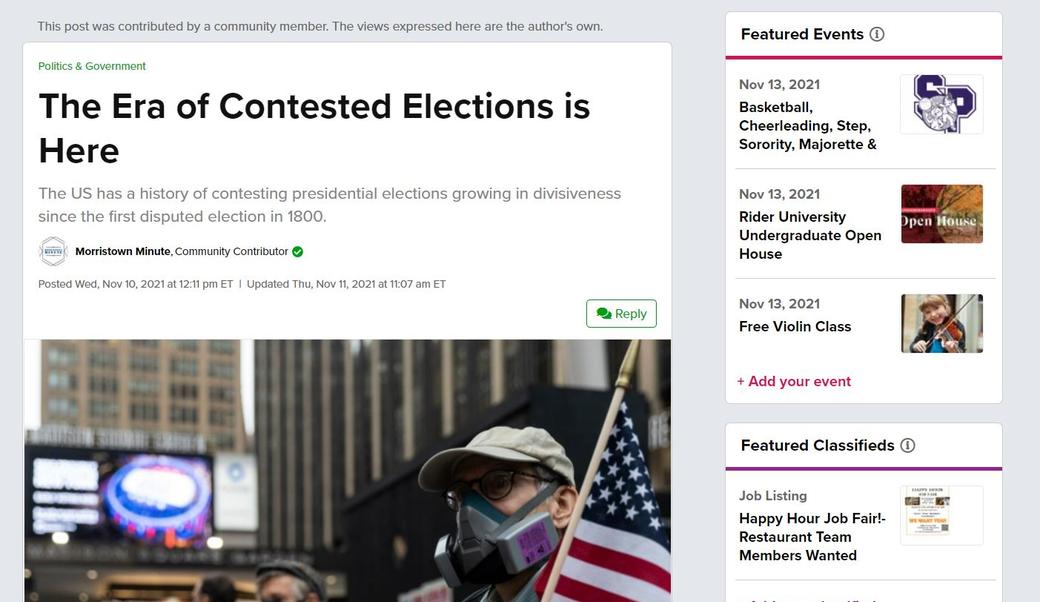Click the basketball event logo thumbnail
This screenshot has height=602, width=1040.
[x=941, y=104]
